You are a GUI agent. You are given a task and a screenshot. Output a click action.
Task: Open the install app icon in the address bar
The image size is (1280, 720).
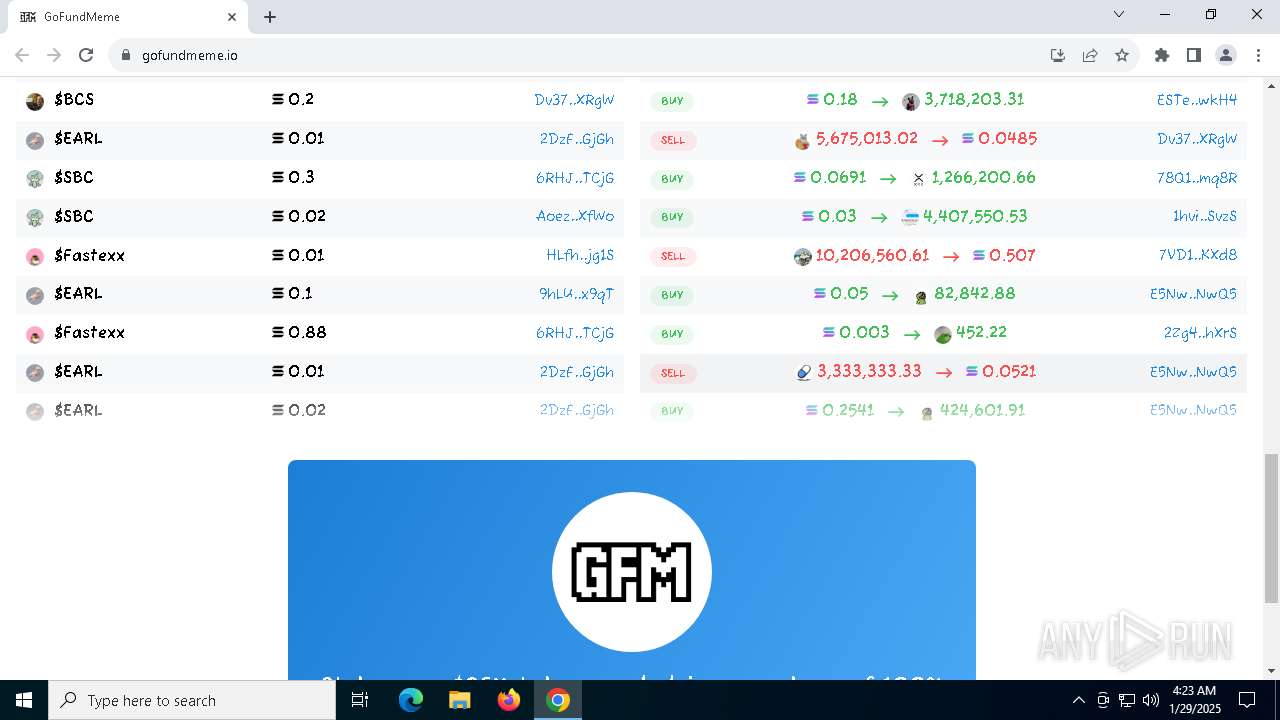pyautogui.click(x=1058, y=55)
